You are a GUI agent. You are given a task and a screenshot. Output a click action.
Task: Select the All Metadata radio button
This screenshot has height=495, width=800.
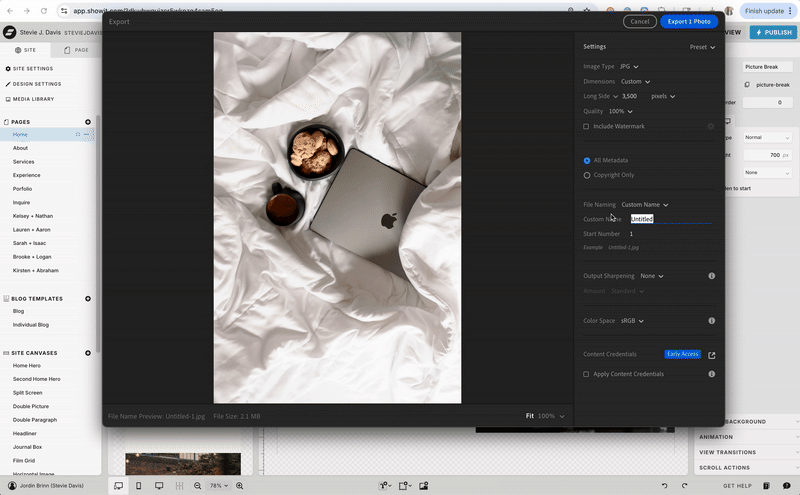[x=587, y=161]
